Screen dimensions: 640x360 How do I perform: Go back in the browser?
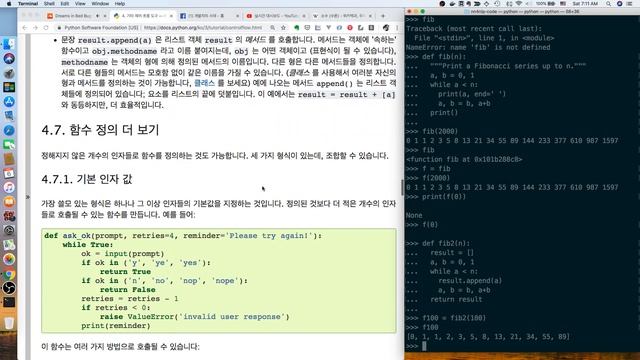click(25, 28)
